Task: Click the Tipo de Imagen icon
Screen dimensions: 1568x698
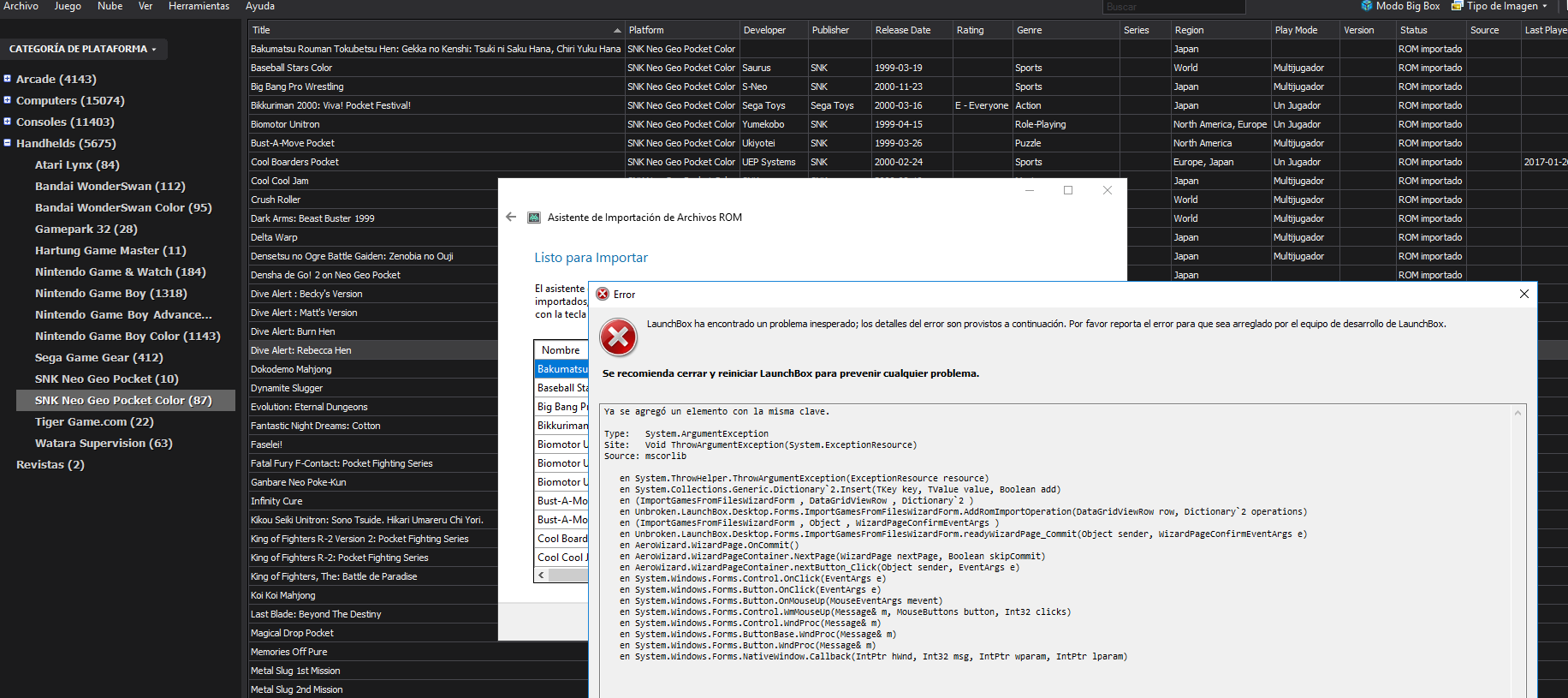Action: [x=1457, y=6]
